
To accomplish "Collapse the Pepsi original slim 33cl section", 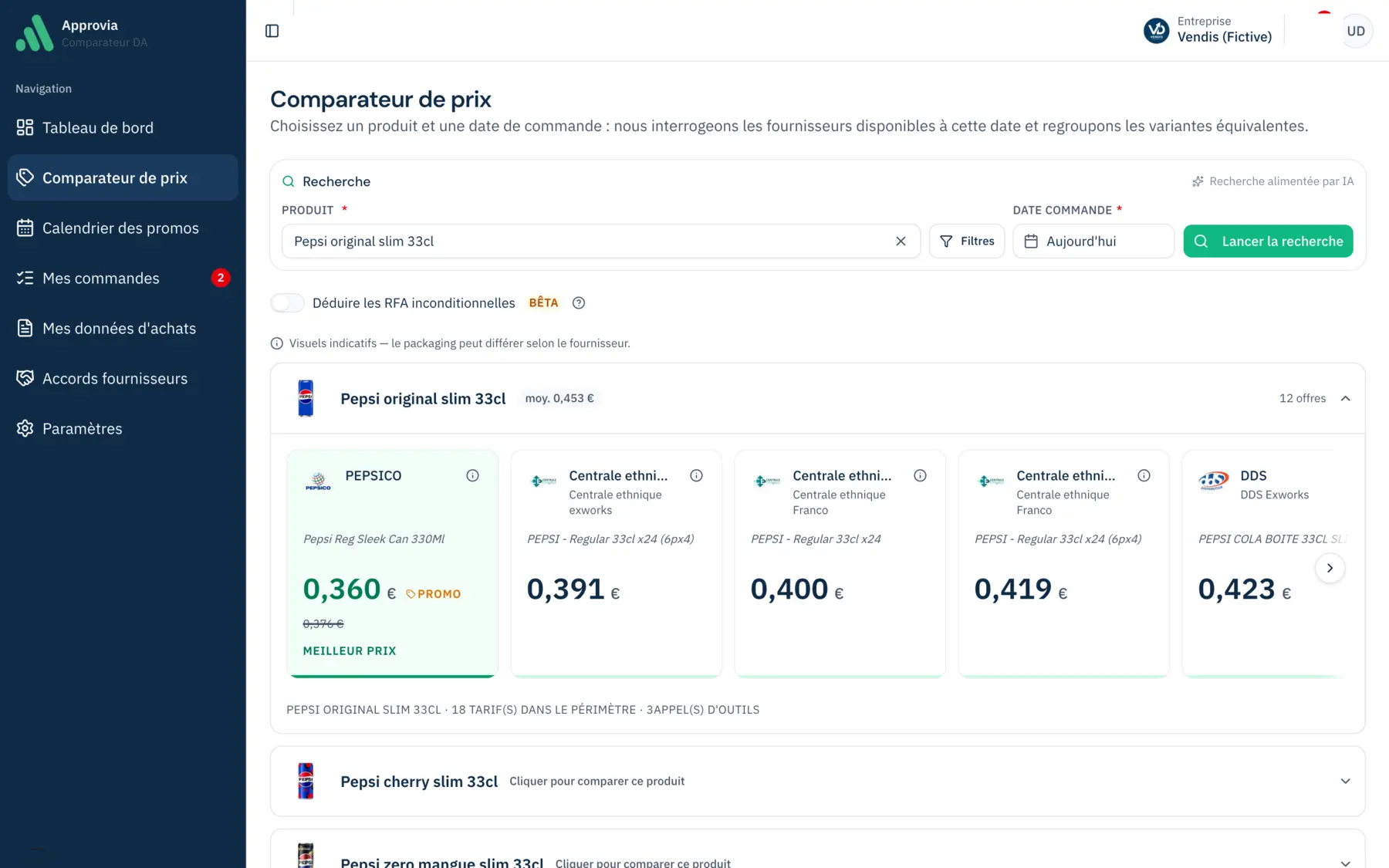I will (1345, 398).
